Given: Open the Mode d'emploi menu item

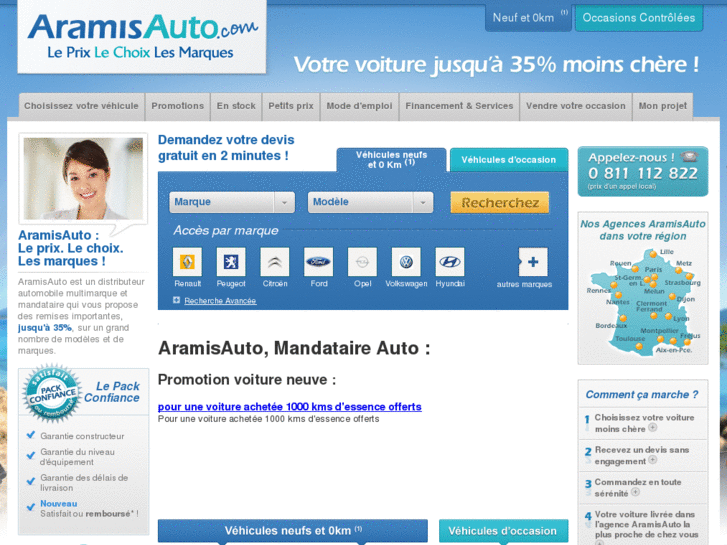Looking at the screenshot, I should point(359,106).
